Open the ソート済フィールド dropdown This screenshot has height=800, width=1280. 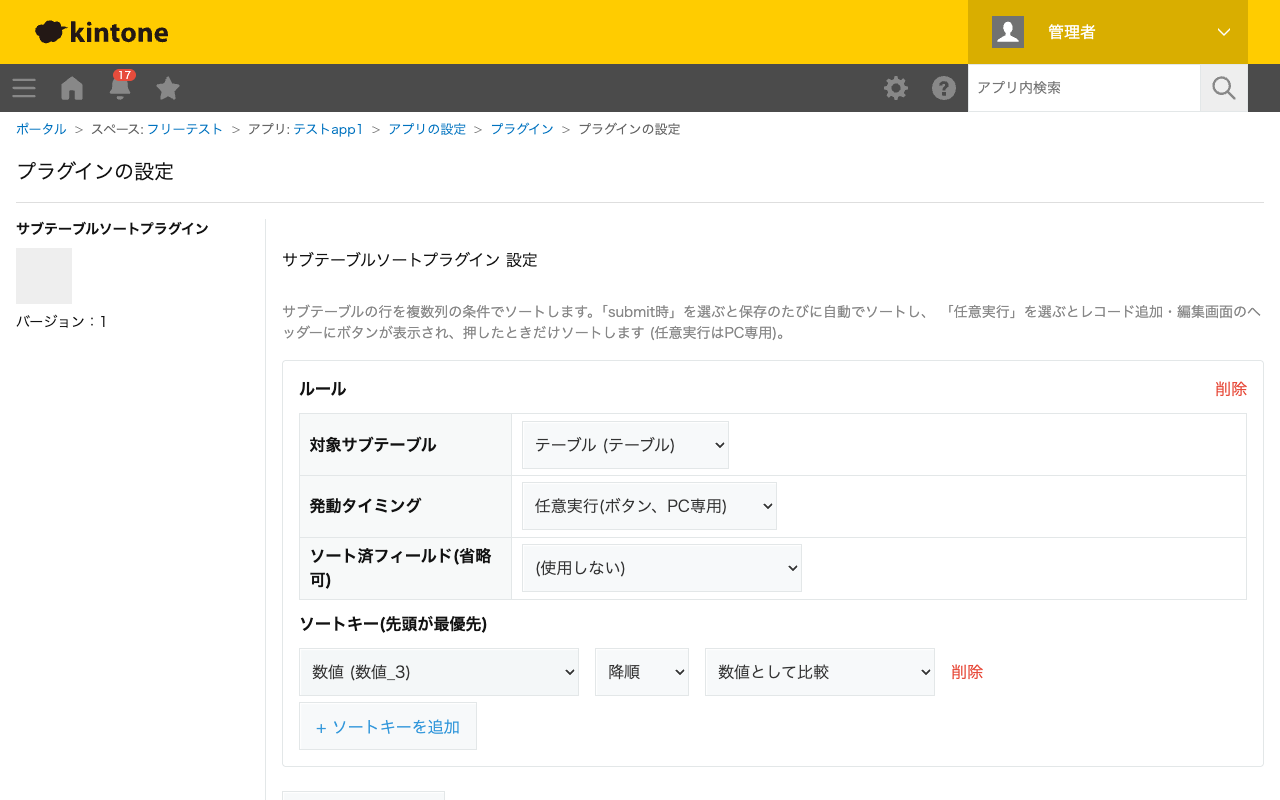point(662,568)
